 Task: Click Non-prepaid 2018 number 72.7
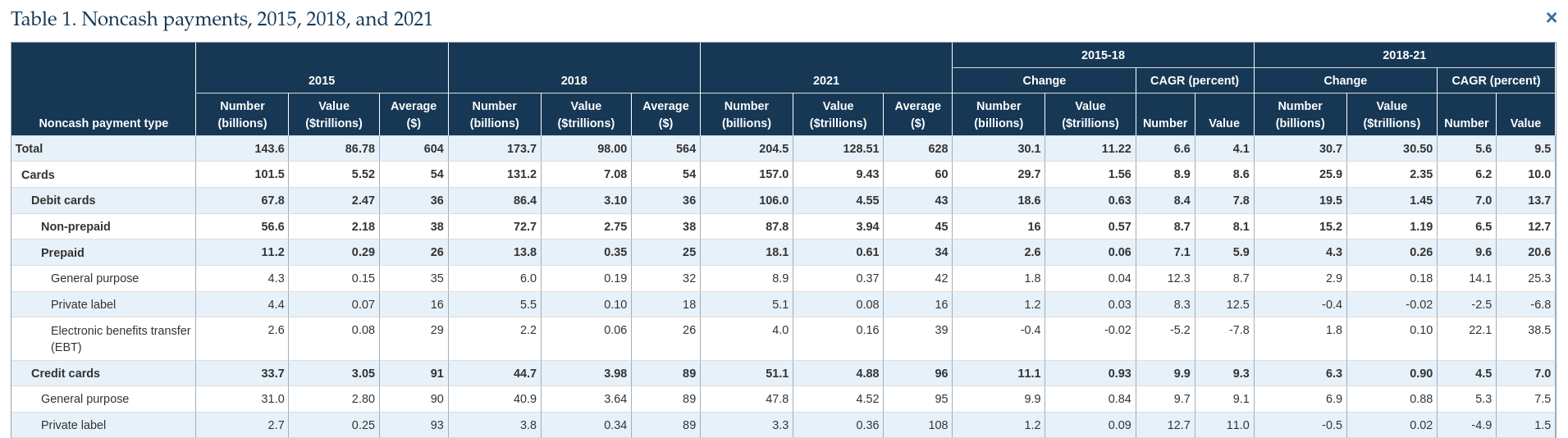[x=524, y=226]
